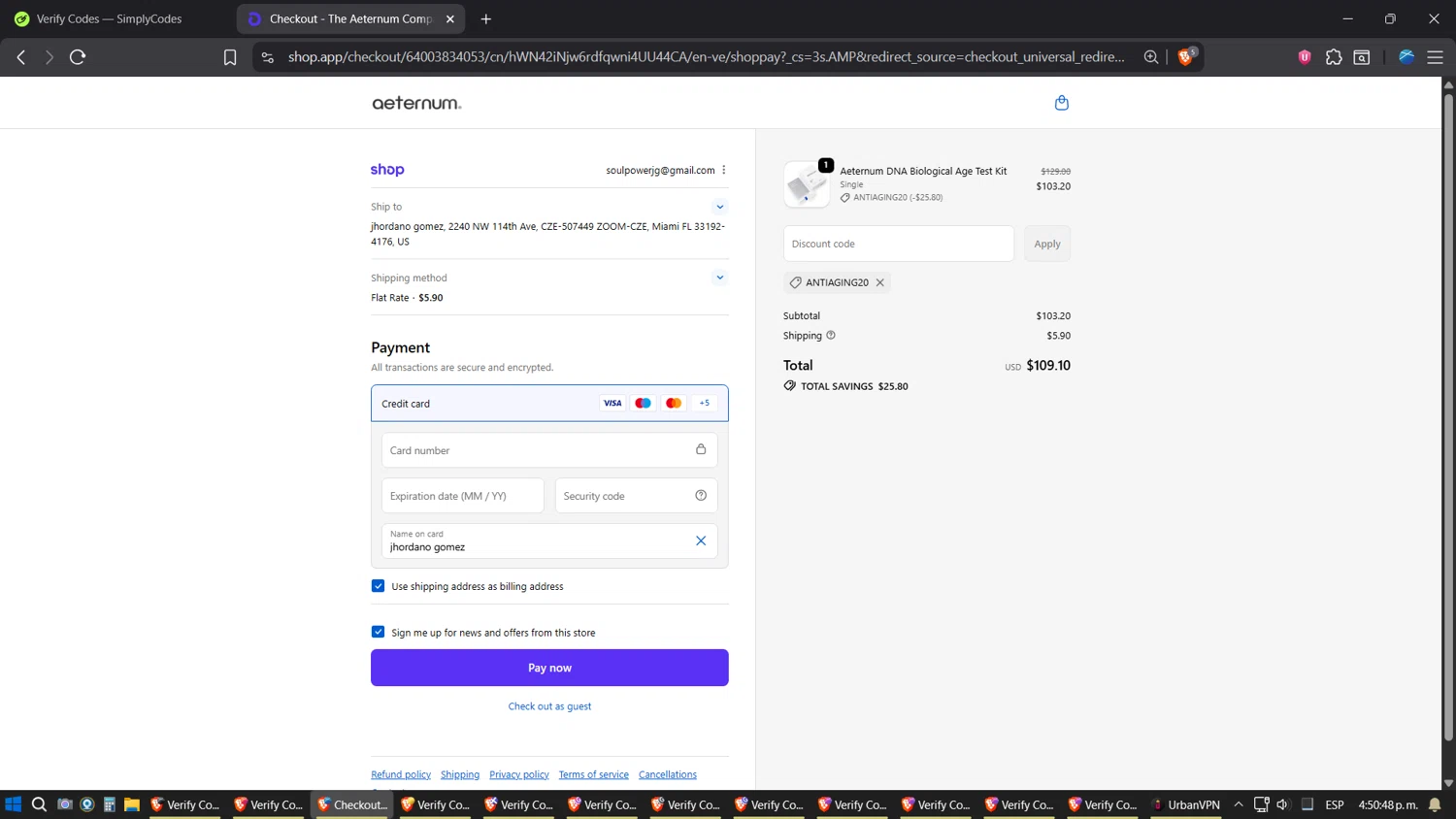Expand the Shipping method section
Image resolution: width=1456 pixels, height=819 pixels.
point(719,278)
